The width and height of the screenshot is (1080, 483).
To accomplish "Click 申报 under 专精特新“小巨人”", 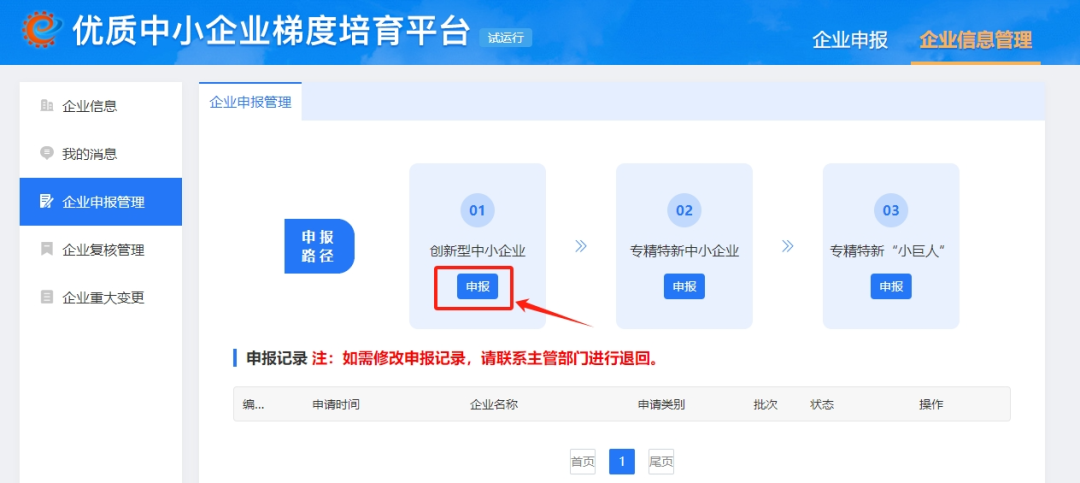I will pyautogui.click(x=891, y=287).
